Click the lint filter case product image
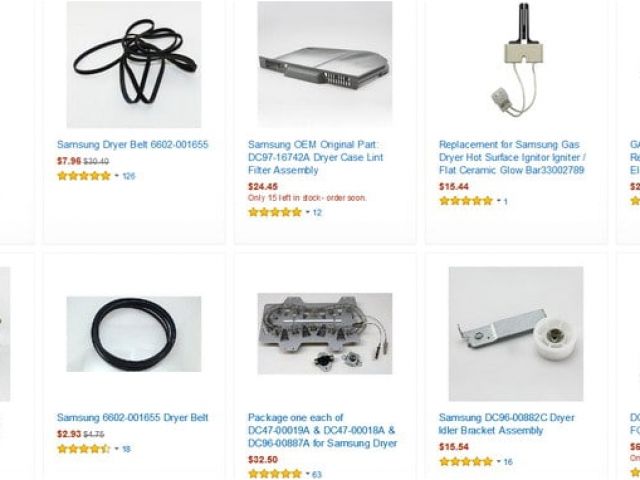The width and height of the screenshot is (640, 480). pyautogui.click(x=325, y=64)
